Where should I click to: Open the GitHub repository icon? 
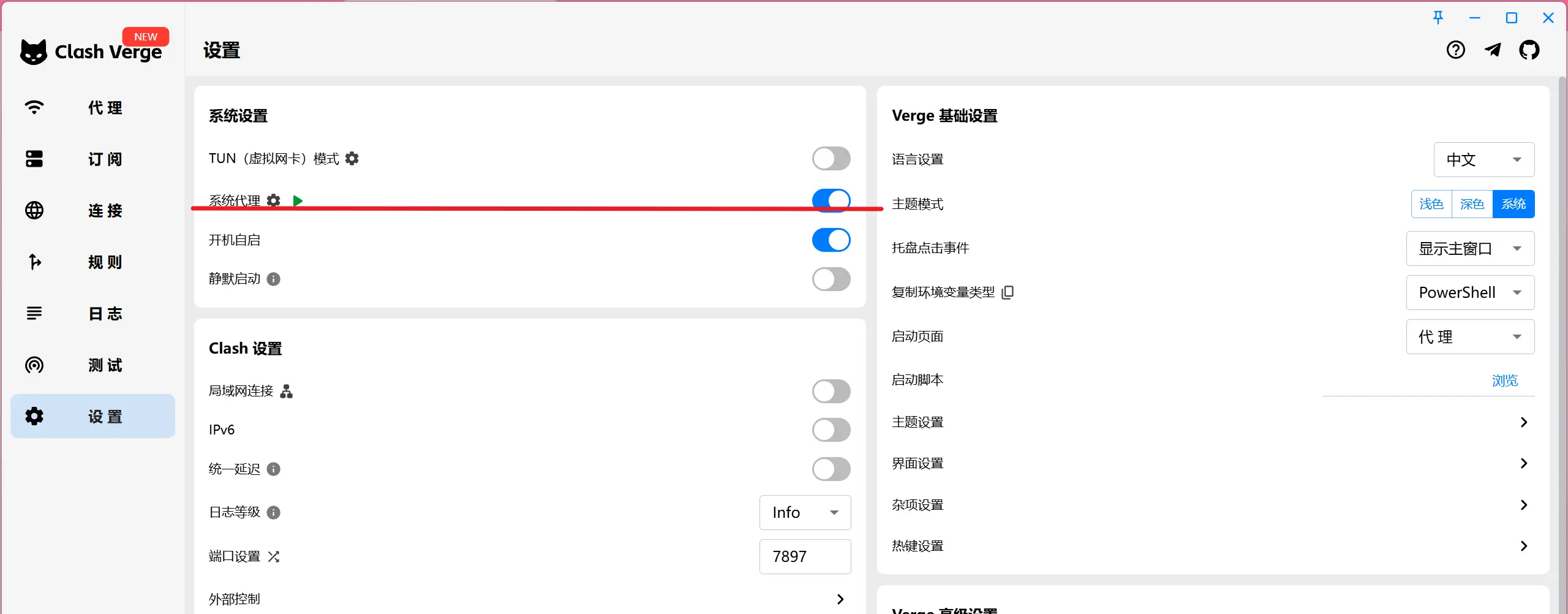1529,50
